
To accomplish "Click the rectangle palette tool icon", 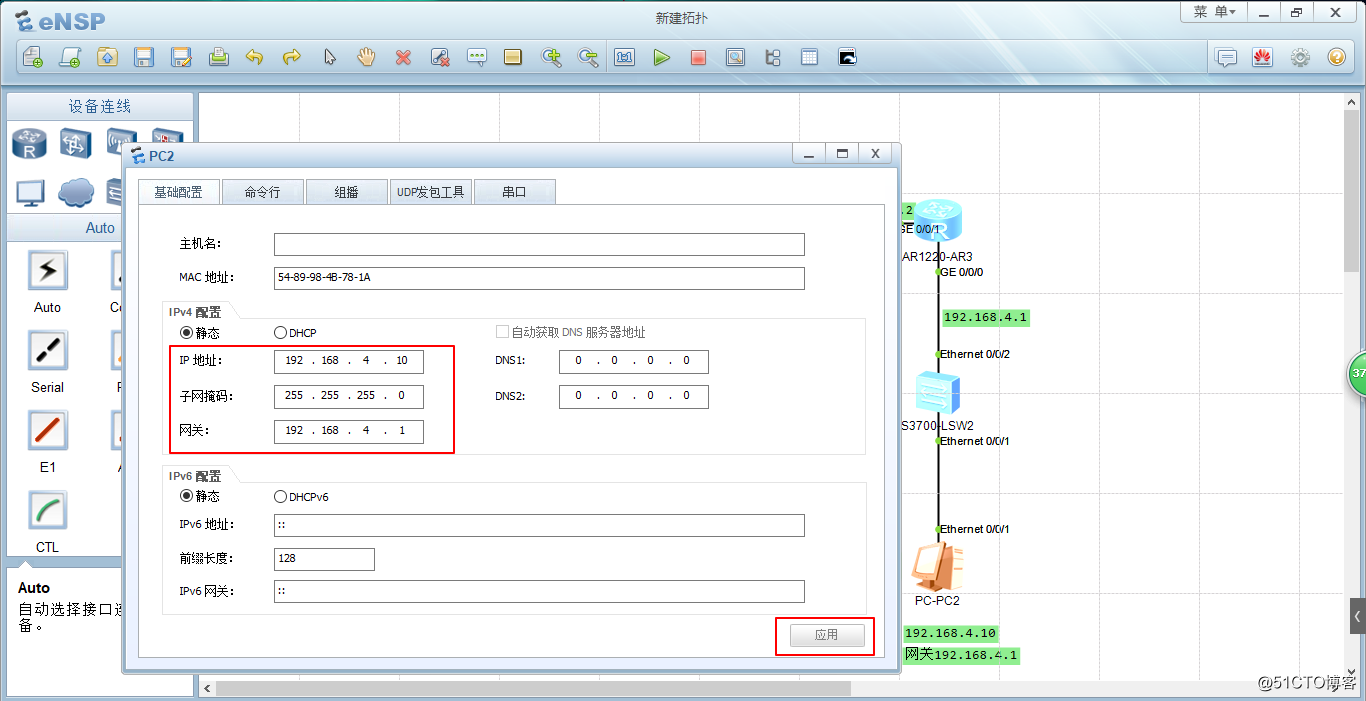I will click(x=513, y=57).
